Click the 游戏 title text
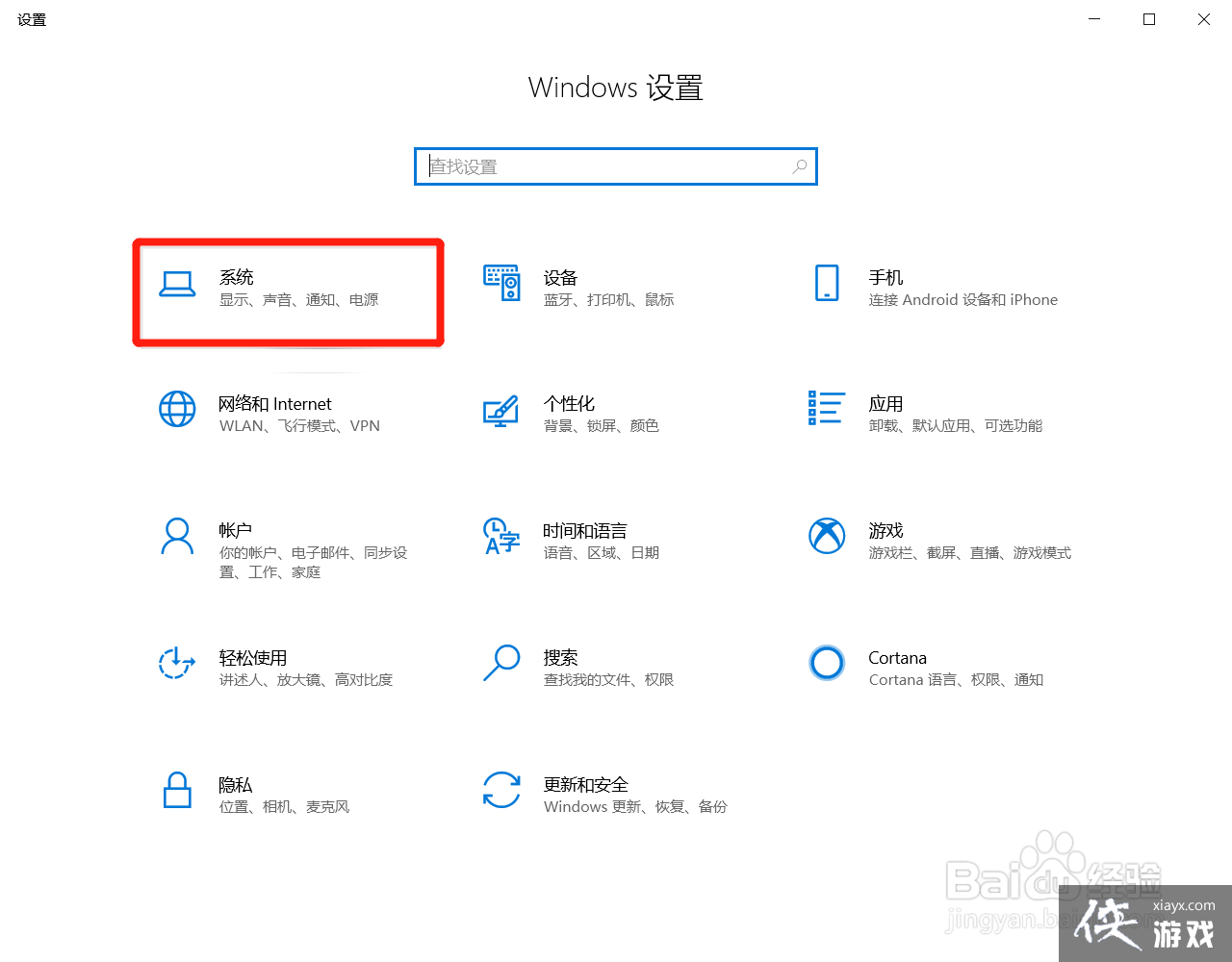1232x962 pixels. pos(885,530)
